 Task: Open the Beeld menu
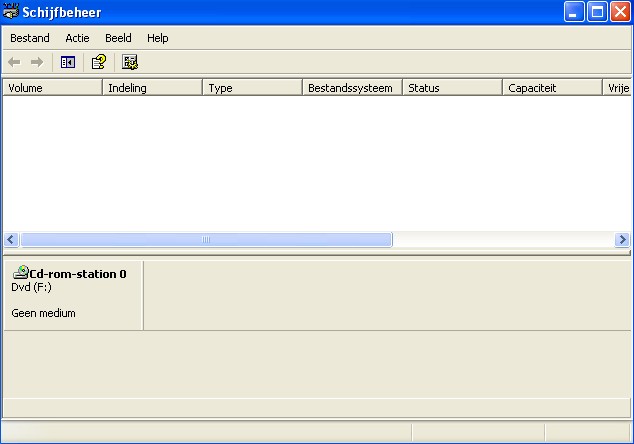118,38
